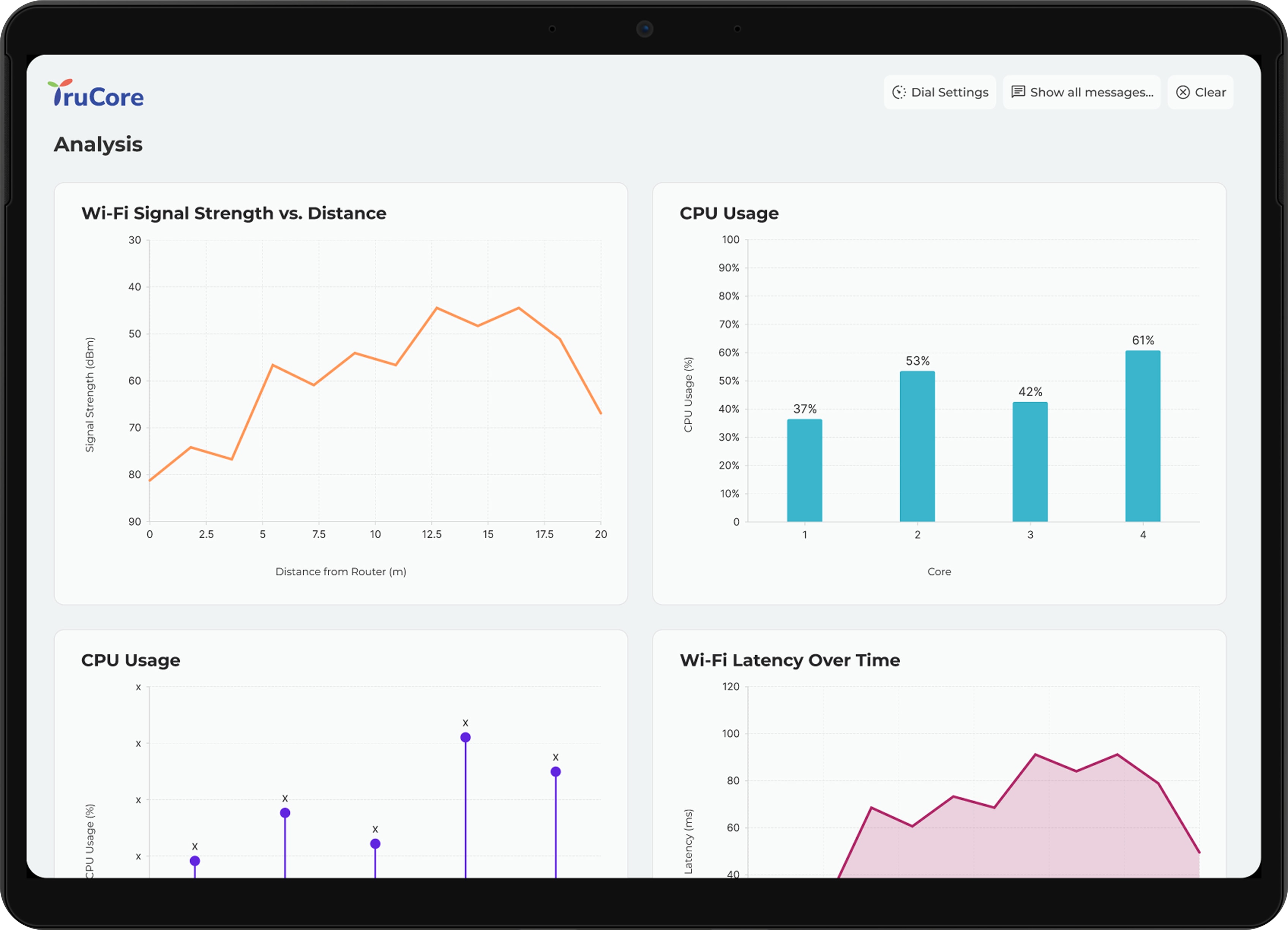Click Core 1 bar at 37%
Screen dimensions: 1288x930
(804, 470)
